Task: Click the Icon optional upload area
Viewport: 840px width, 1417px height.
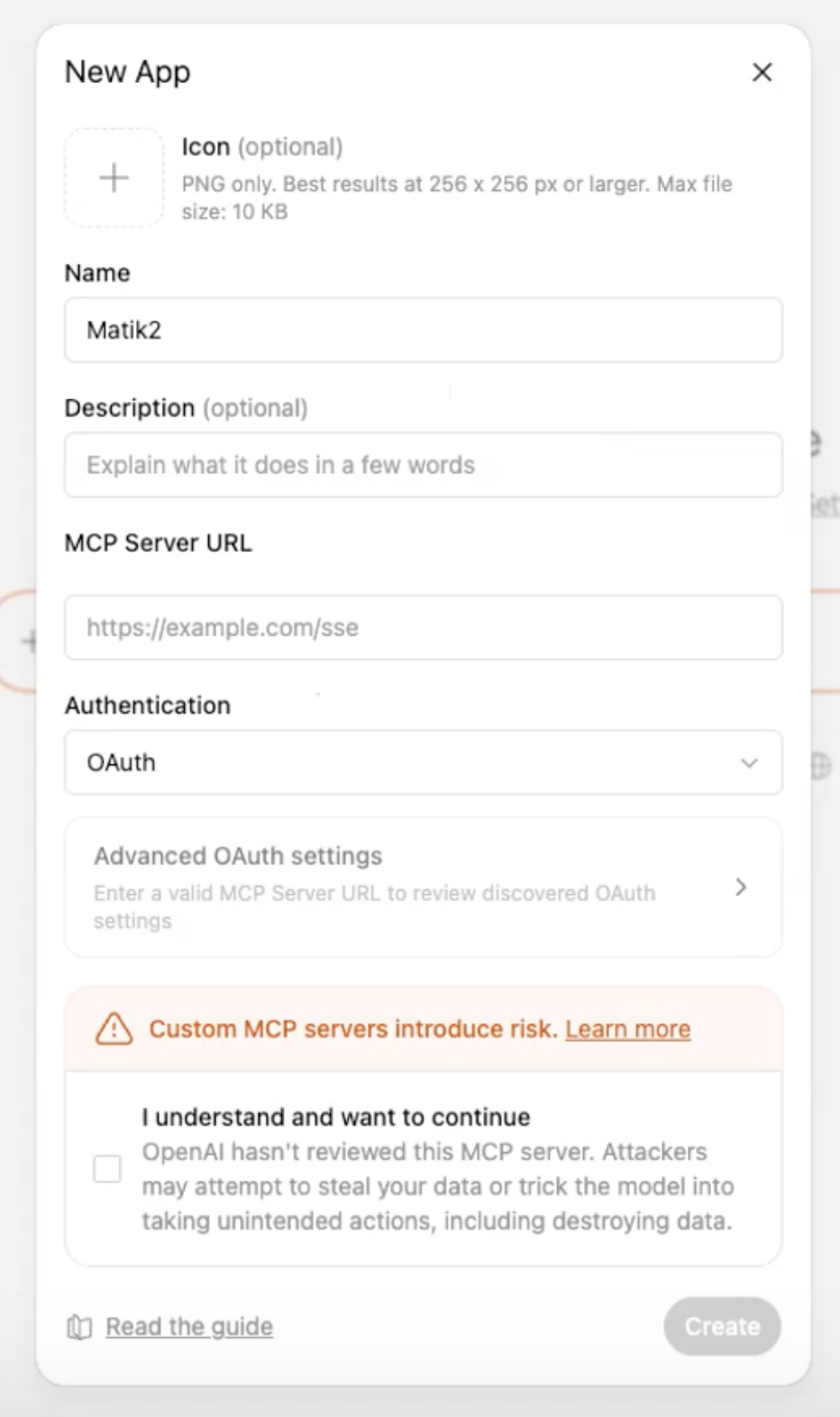Action: [114, 178]
